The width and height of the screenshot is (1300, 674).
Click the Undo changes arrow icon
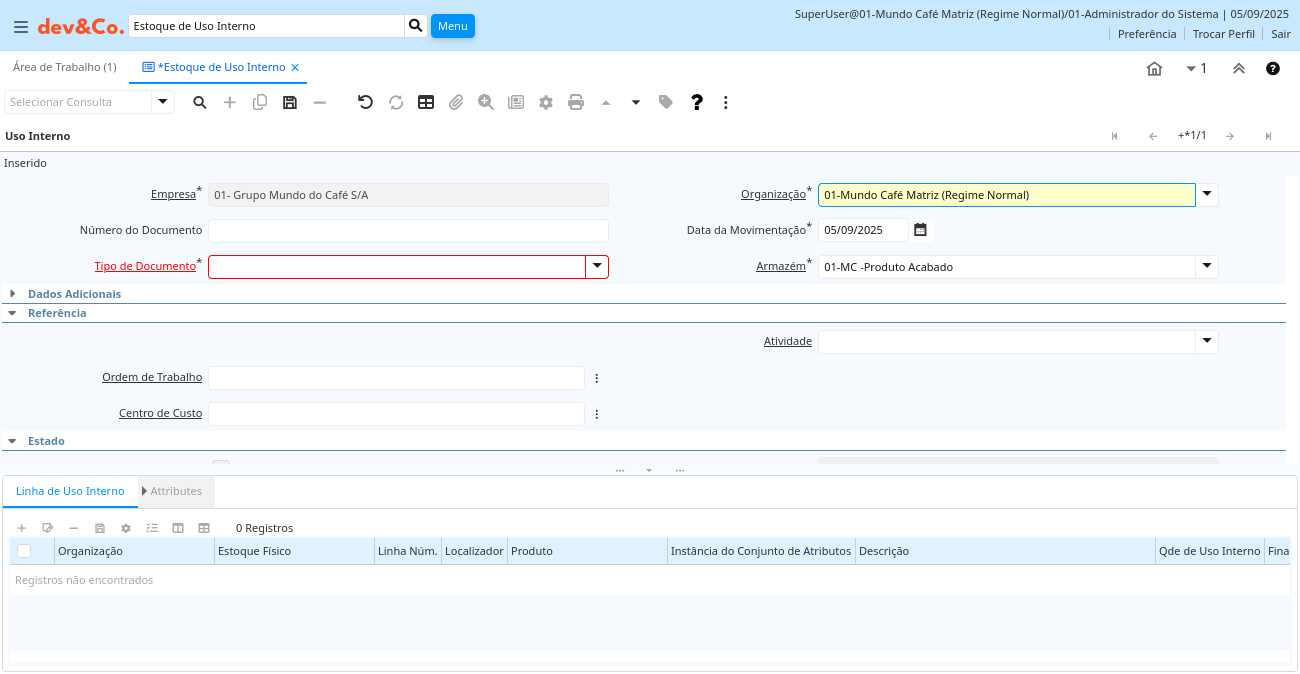pyautogui.click(x=365, y=102)
